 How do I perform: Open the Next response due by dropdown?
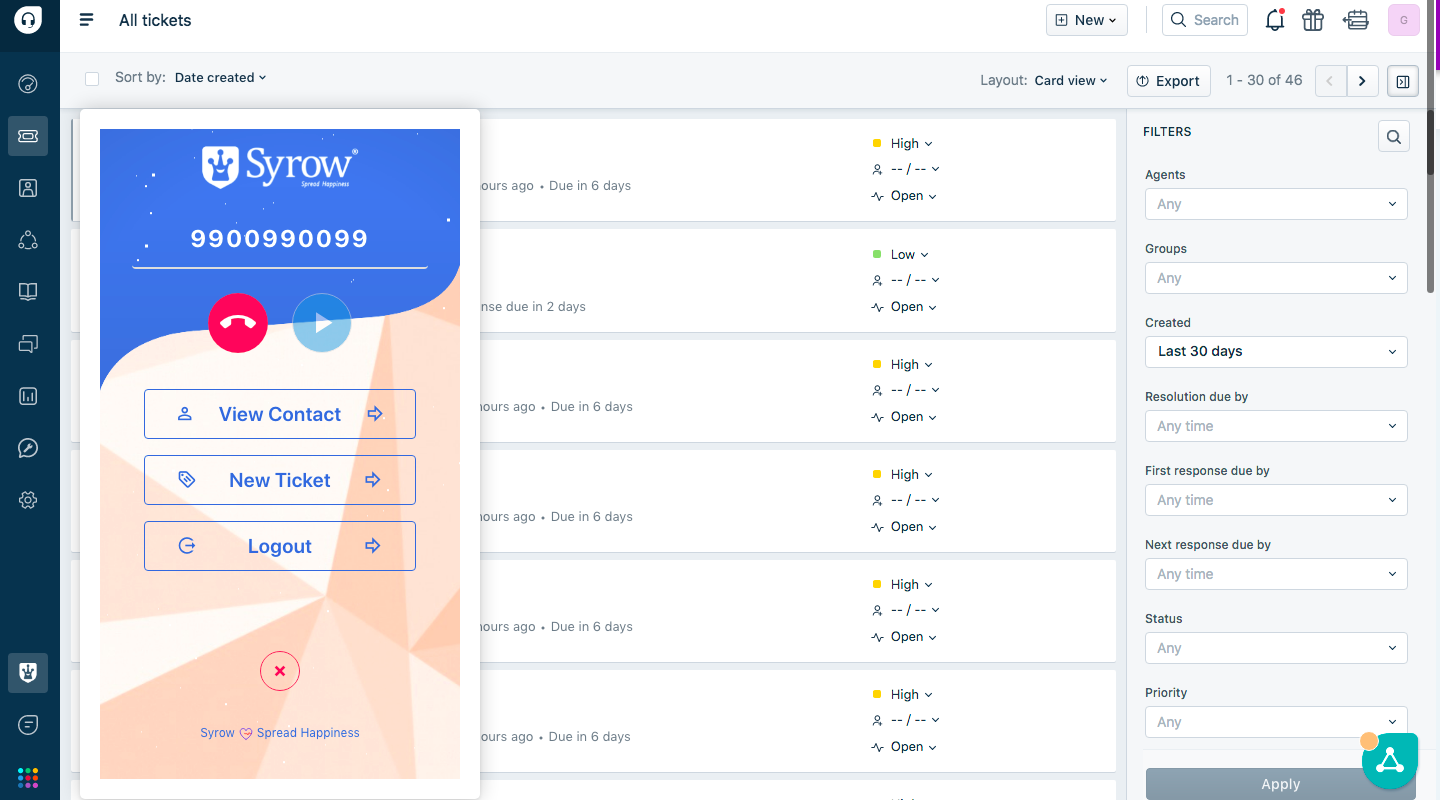tap(1276, 574)
